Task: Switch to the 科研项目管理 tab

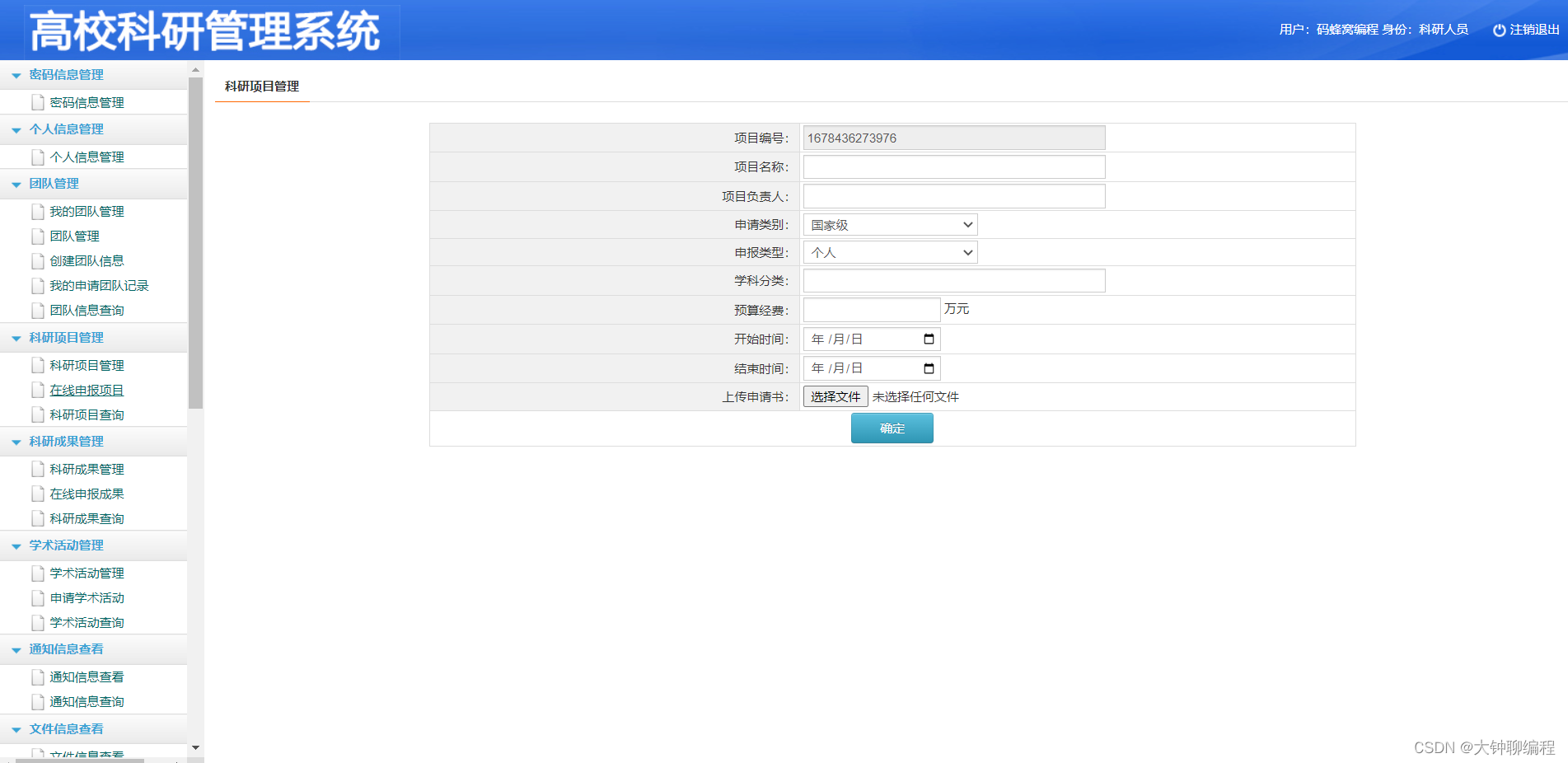Action: 261,86
